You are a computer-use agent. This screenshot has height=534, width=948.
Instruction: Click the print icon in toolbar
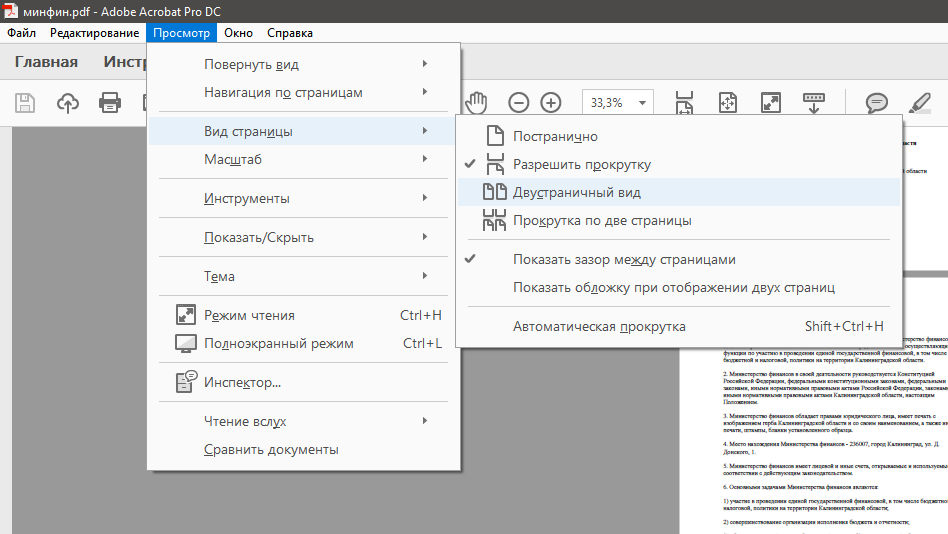(110, 102)
